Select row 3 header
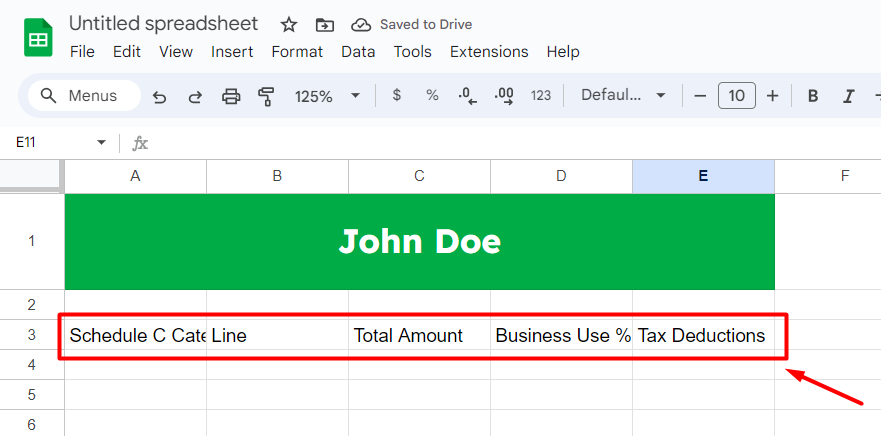 tap(32, 335)
